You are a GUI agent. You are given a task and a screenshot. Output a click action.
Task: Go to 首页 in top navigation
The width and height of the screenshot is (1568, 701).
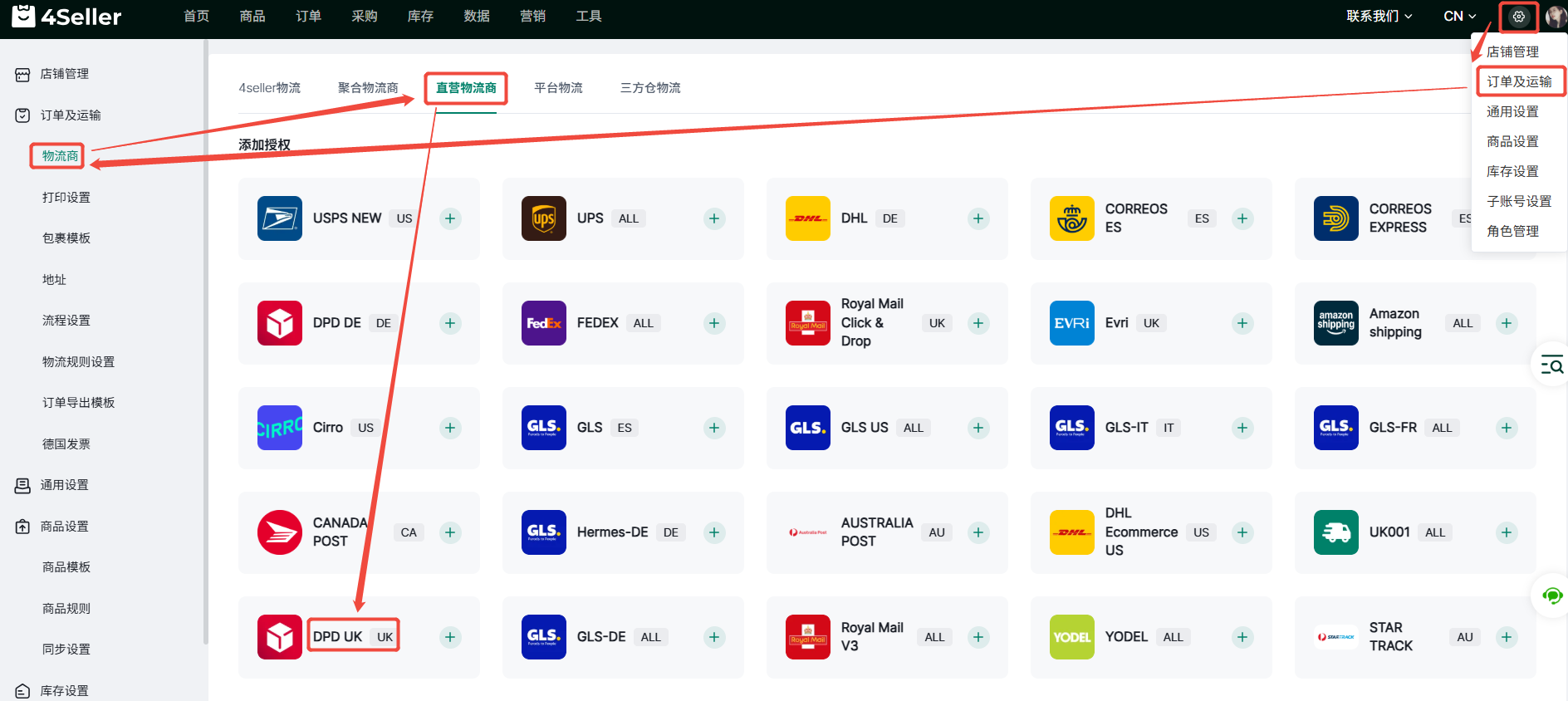[x=196, y=16]
